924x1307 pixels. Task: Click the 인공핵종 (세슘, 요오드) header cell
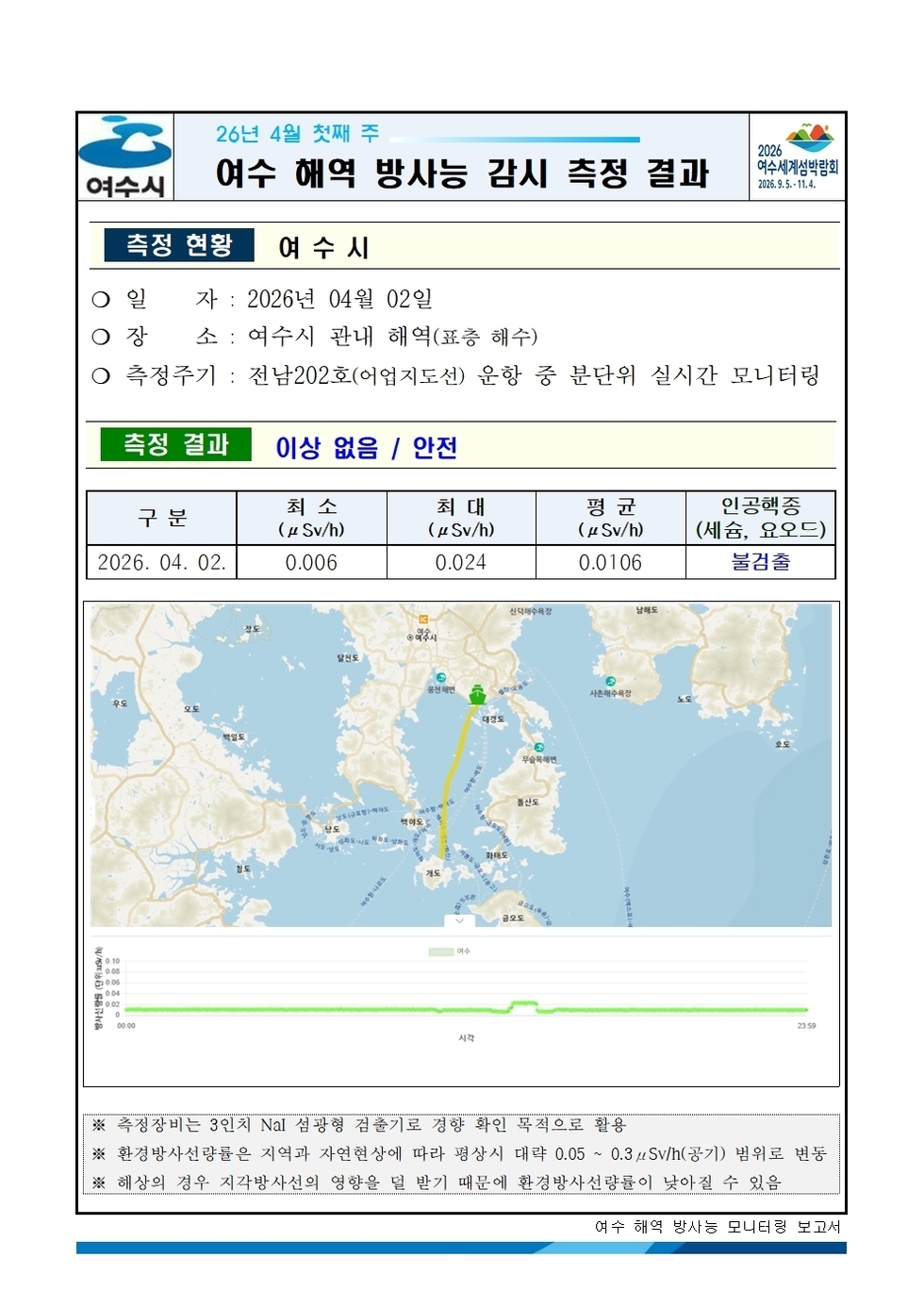761,518
